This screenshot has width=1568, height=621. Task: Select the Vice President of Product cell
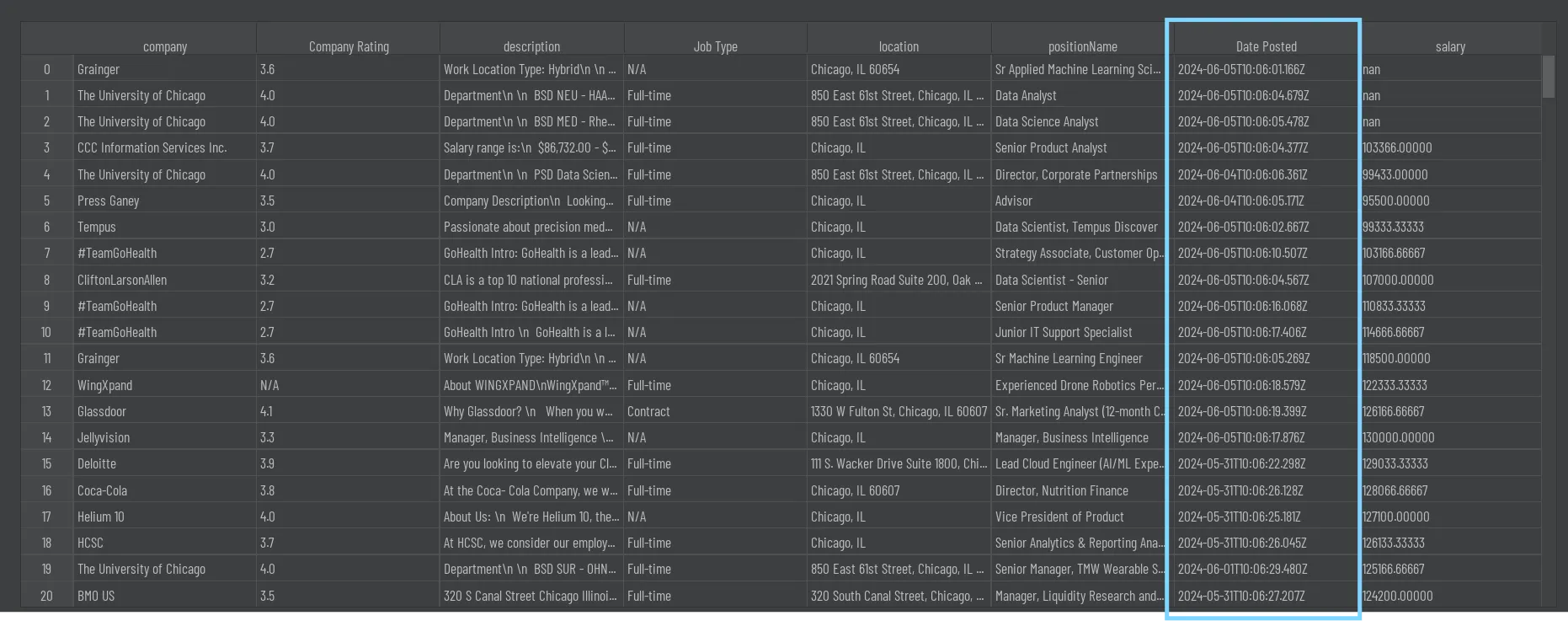point(1082,517)
